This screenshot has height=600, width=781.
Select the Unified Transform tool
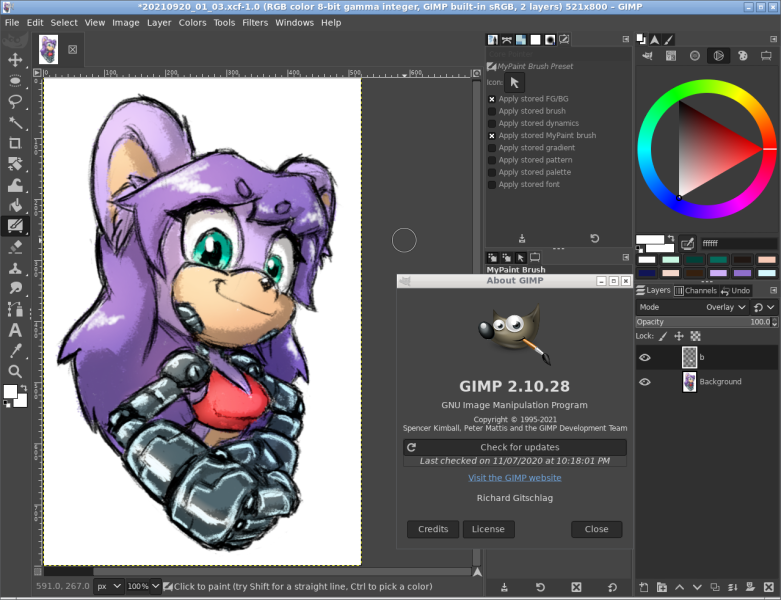(15, 164)
